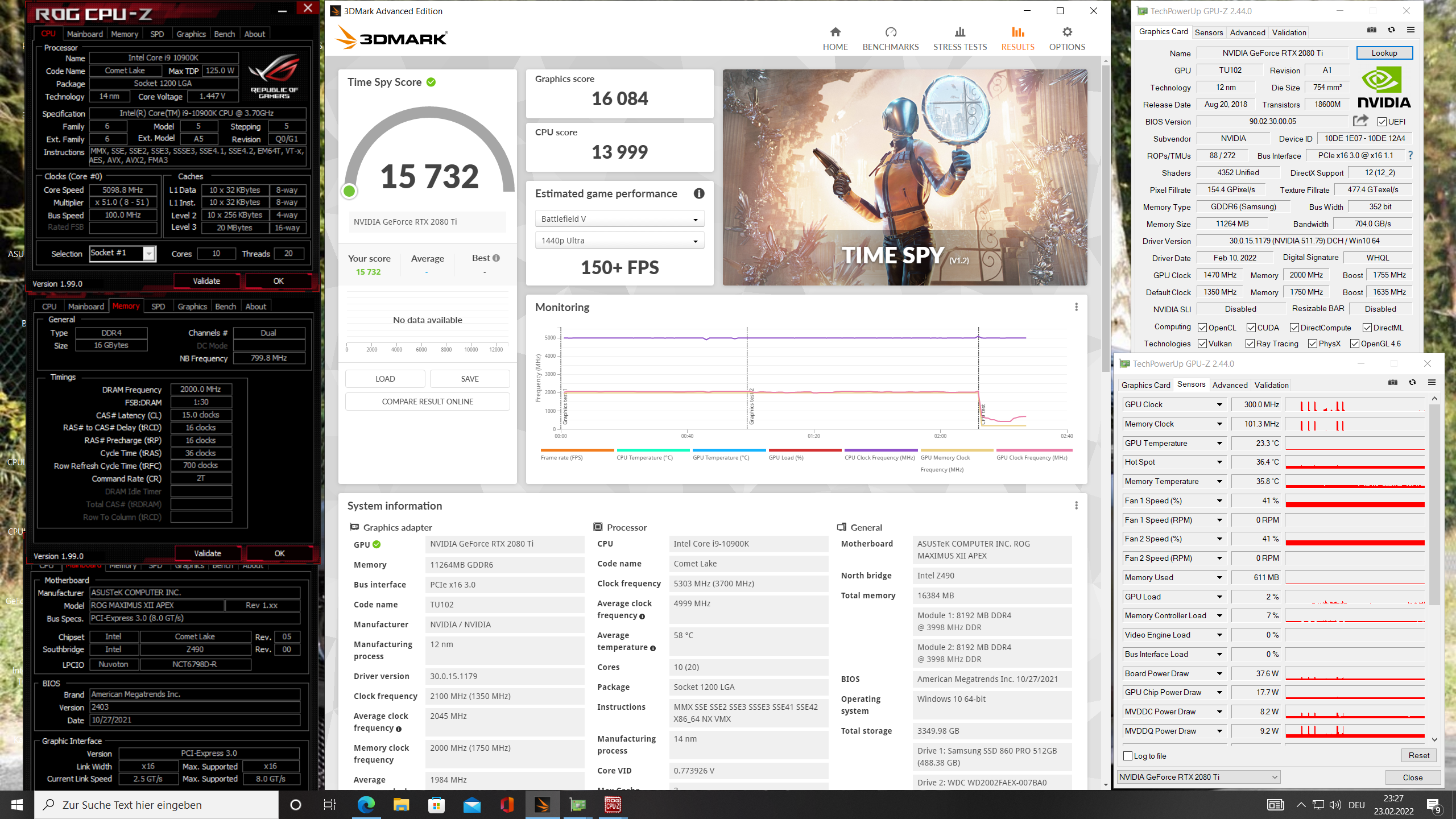1456x819 pixels.
Task: Open Monitoring panel three-dot menu
Action: point(1076,307)
